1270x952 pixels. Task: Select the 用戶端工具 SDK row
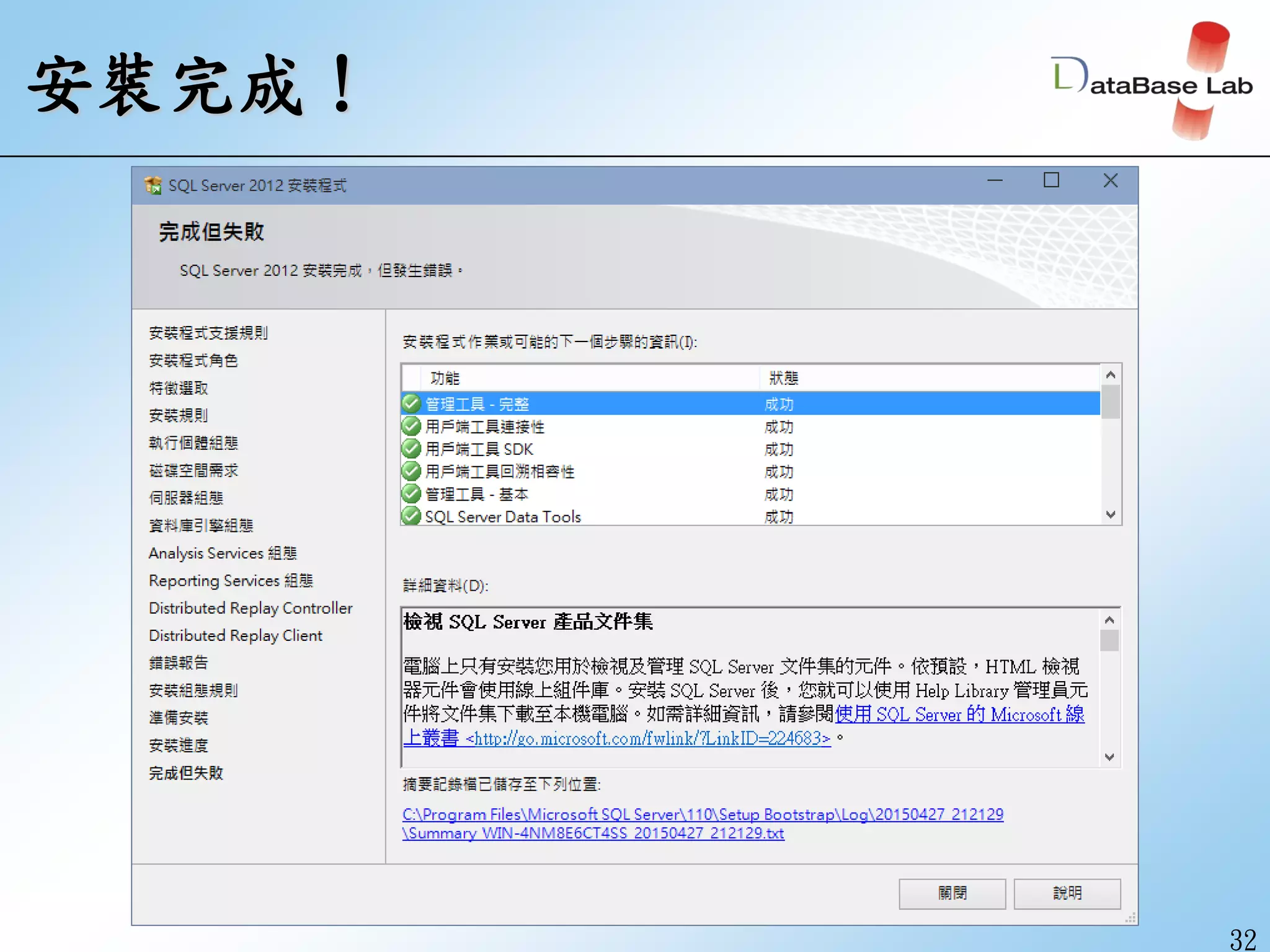(751, 449)
